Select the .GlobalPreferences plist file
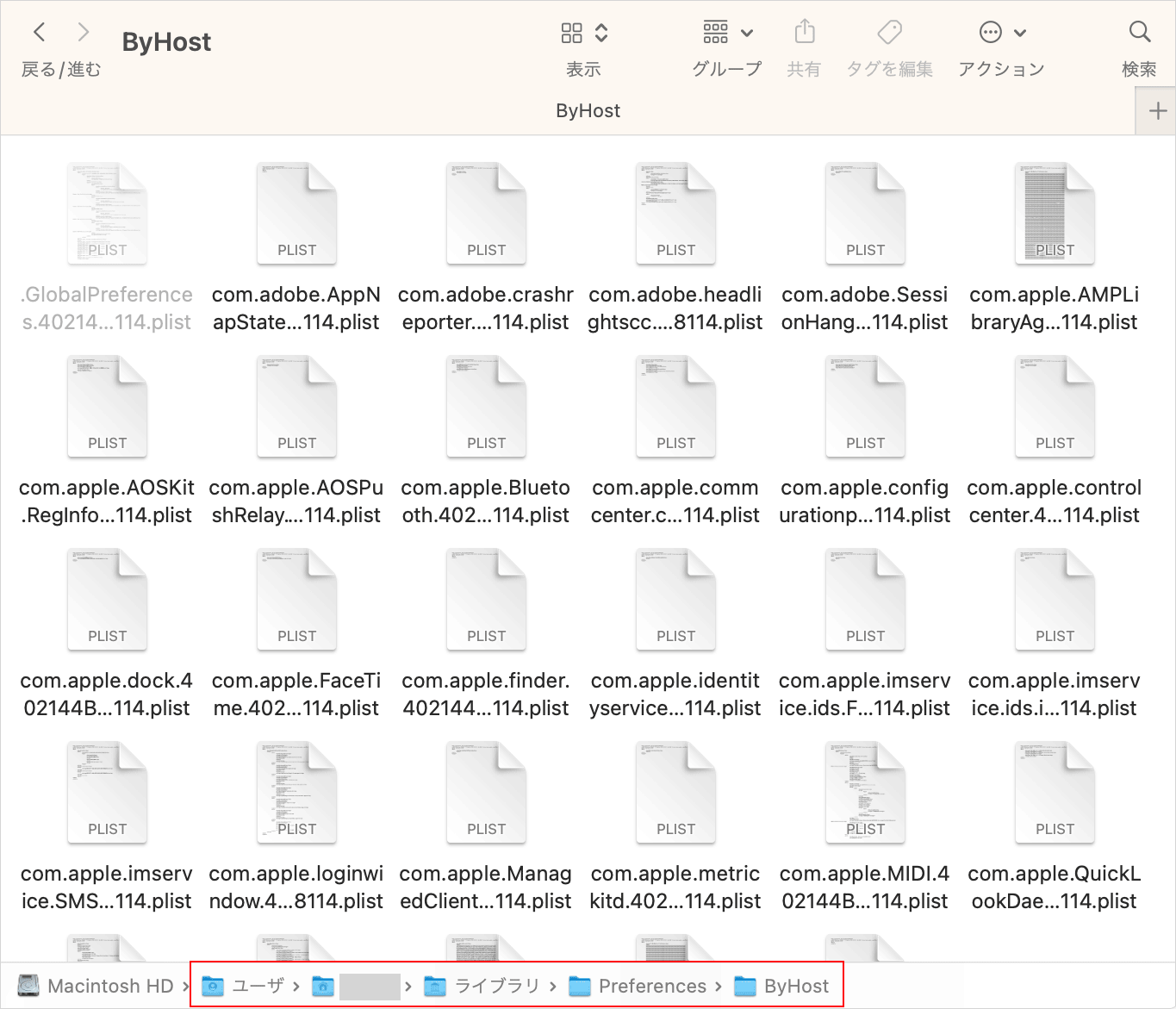The height and width of the screenshot is (1009, 1176). pos(107,215)
